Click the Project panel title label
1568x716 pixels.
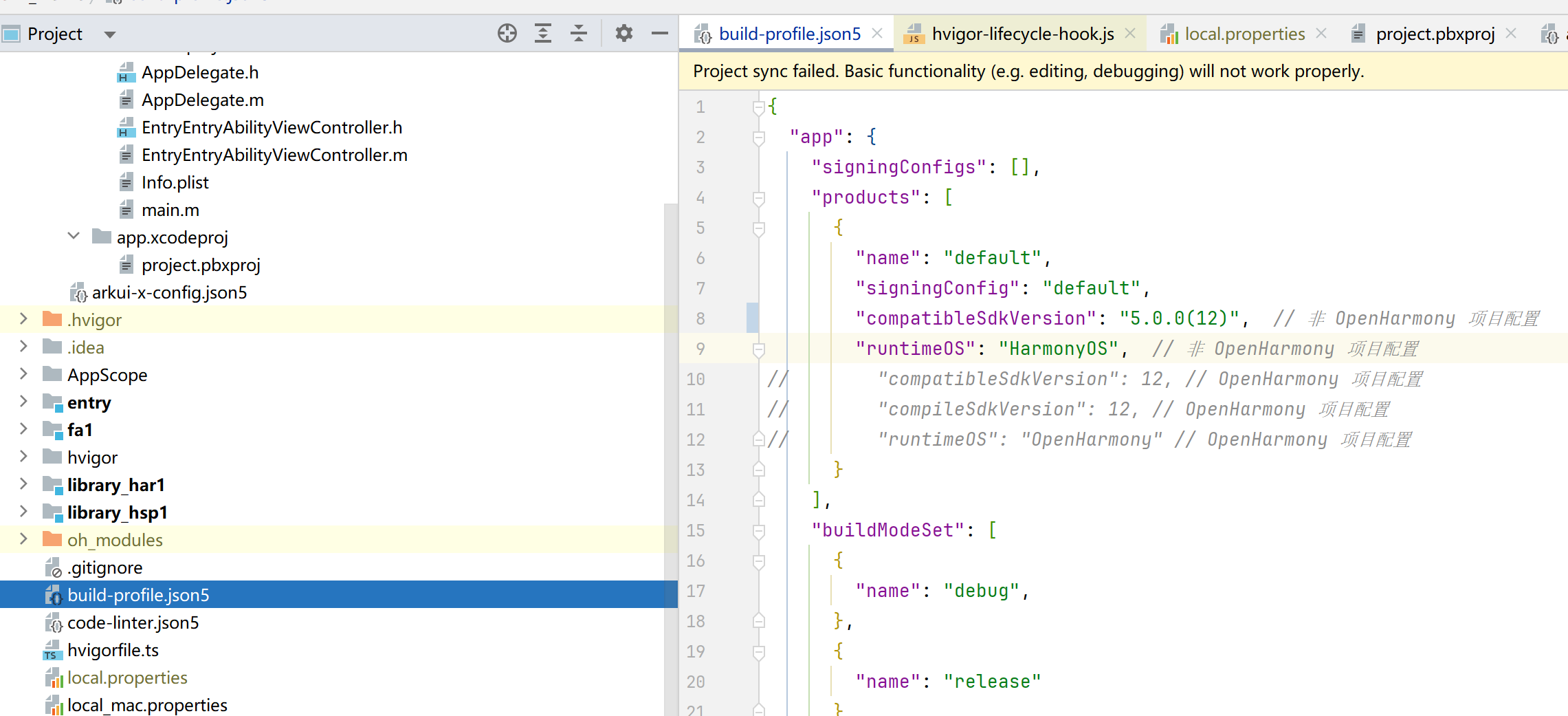pos(55,34)
